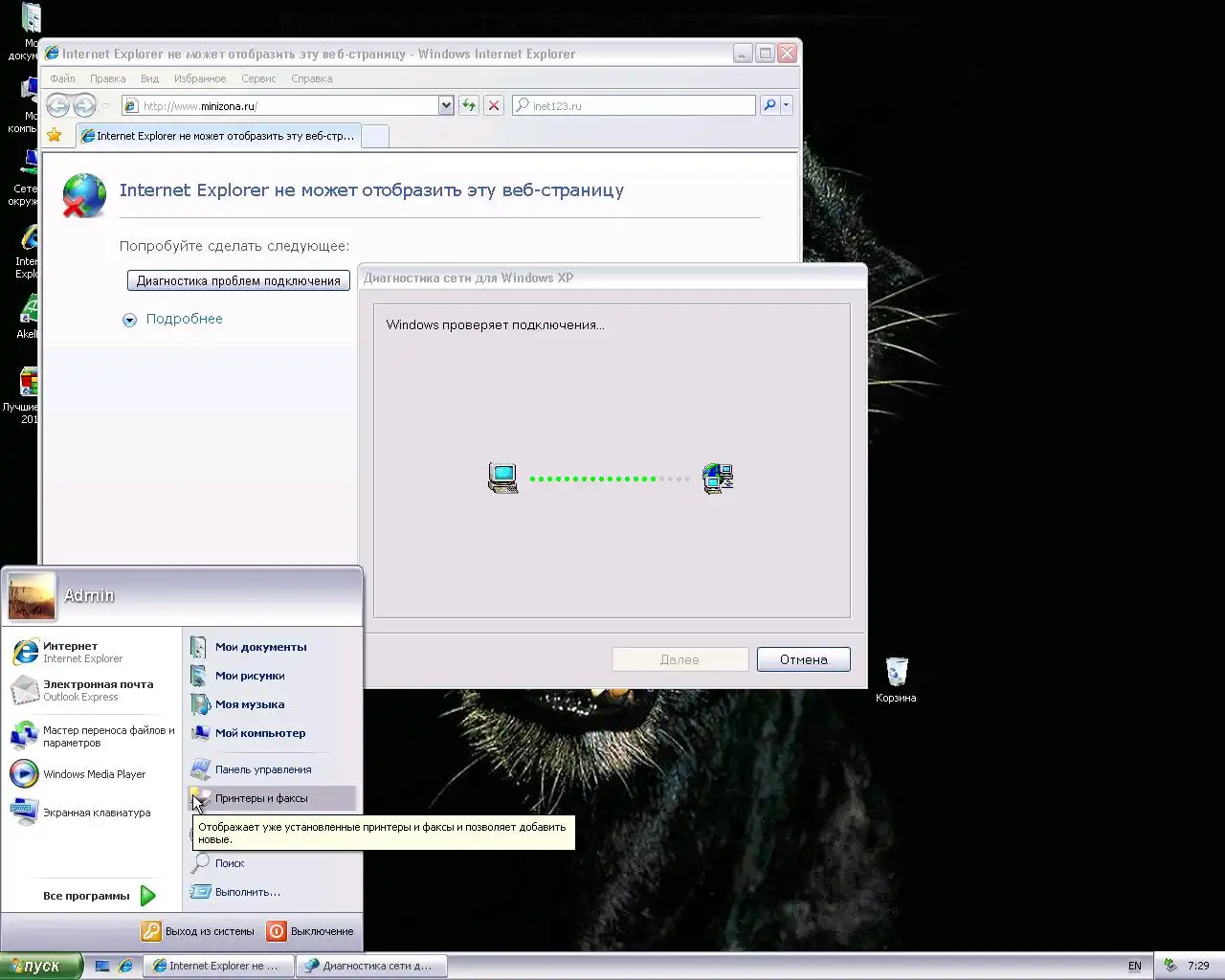This screenshot has width=1225, height=980.
Task: Open Мои рисунки in Start menu
Action: click(273, 676)
